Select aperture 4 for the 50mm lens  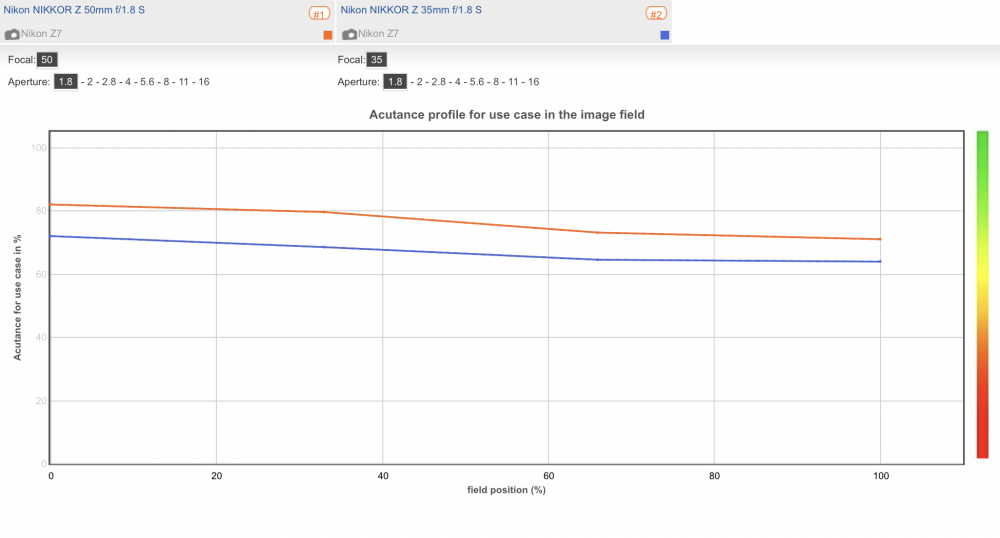pyautogui.click(x=128, y=82)
